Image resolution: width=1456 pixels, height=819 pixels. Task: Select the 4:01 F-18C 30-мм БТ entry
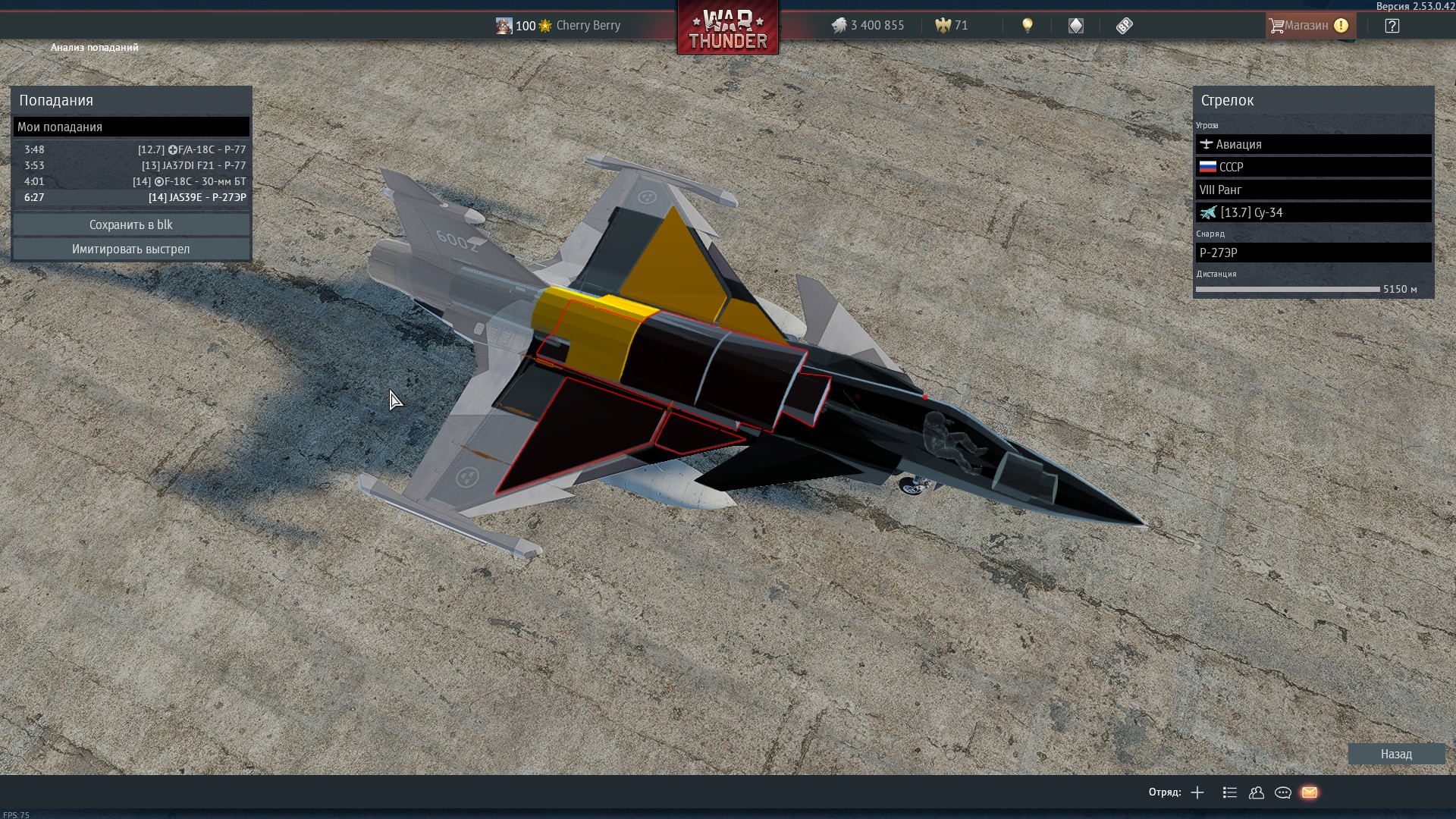(x=131, y=181)
